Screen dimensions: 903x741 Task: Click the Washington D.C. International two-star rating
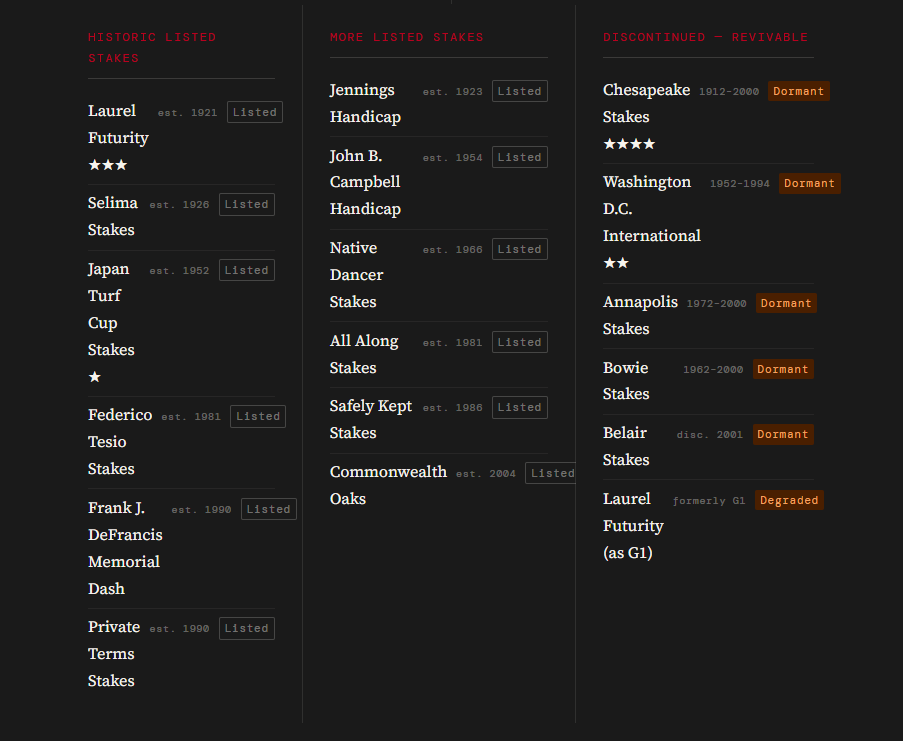coord(616,263)
